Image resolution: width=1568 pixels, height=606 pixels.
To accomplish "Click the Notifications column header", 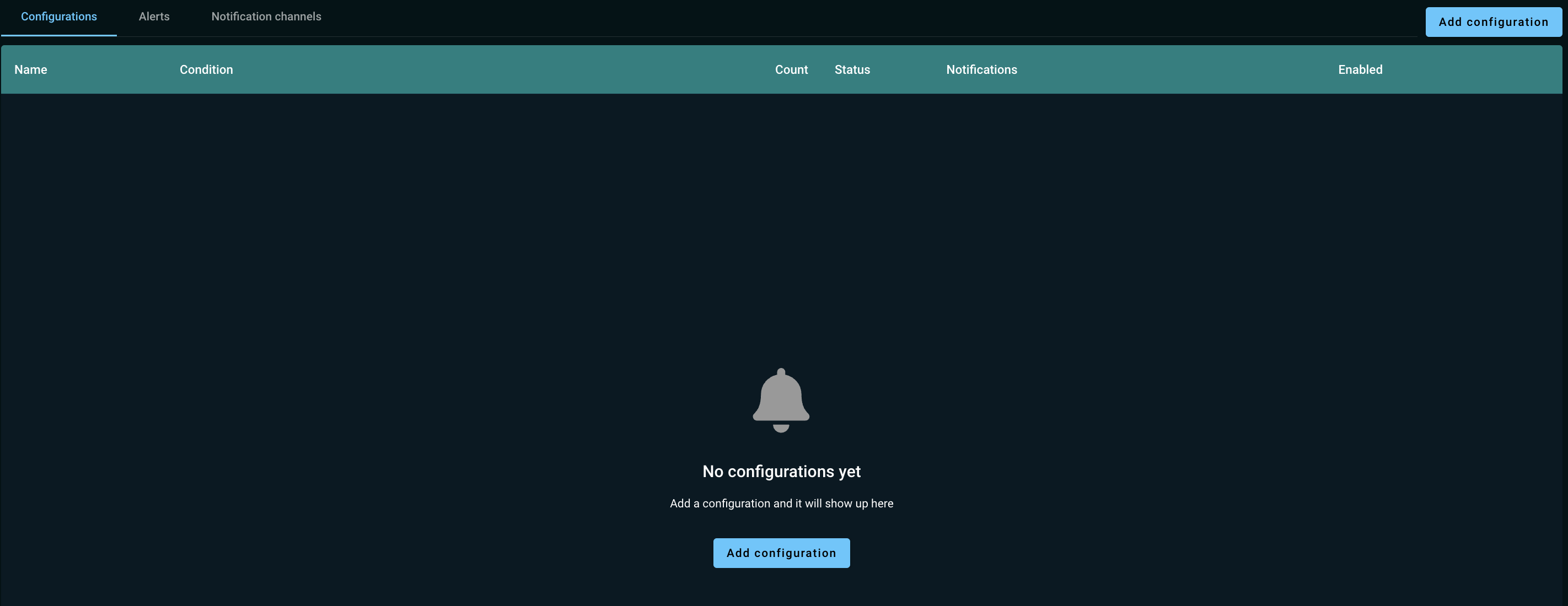I will 982,70.
